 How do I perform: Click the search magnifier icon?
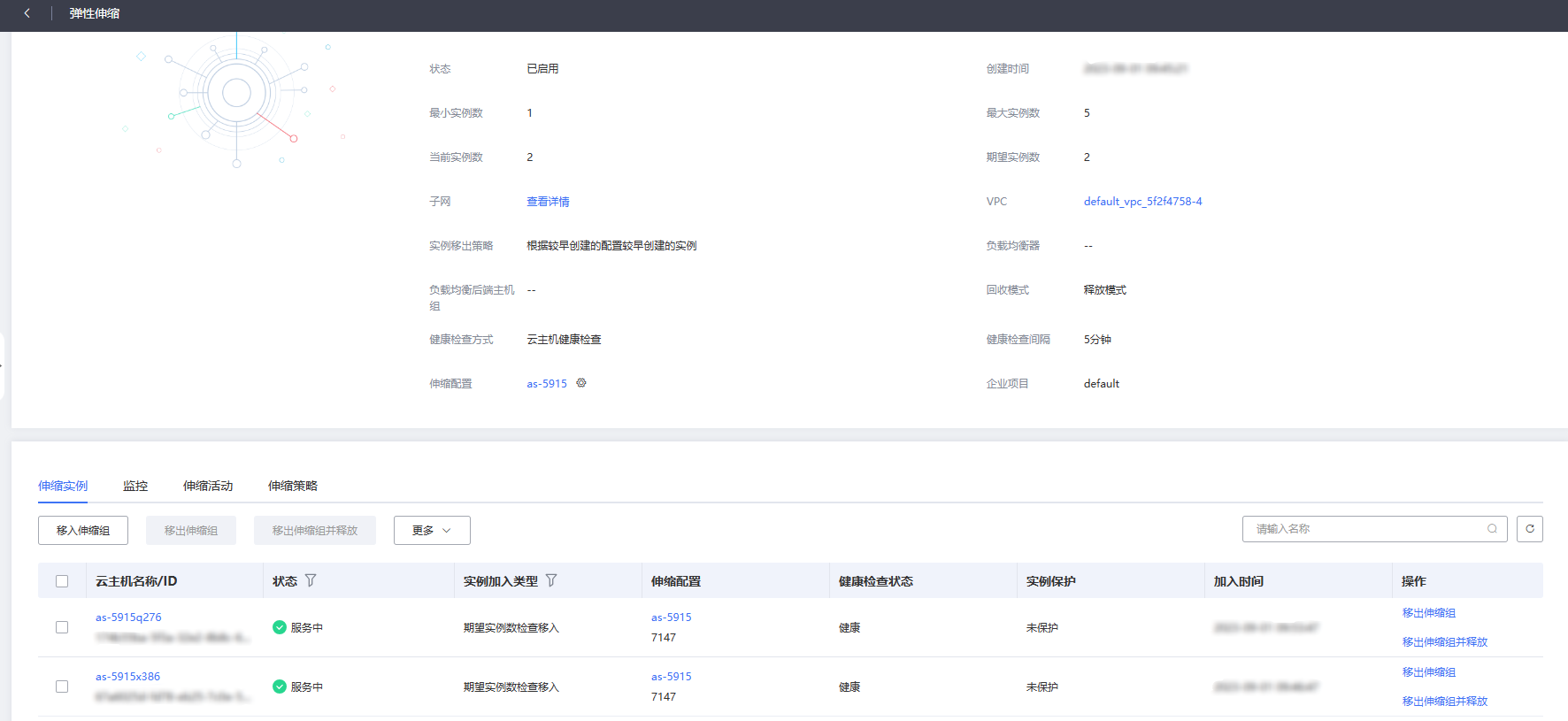pos(1492,529)
